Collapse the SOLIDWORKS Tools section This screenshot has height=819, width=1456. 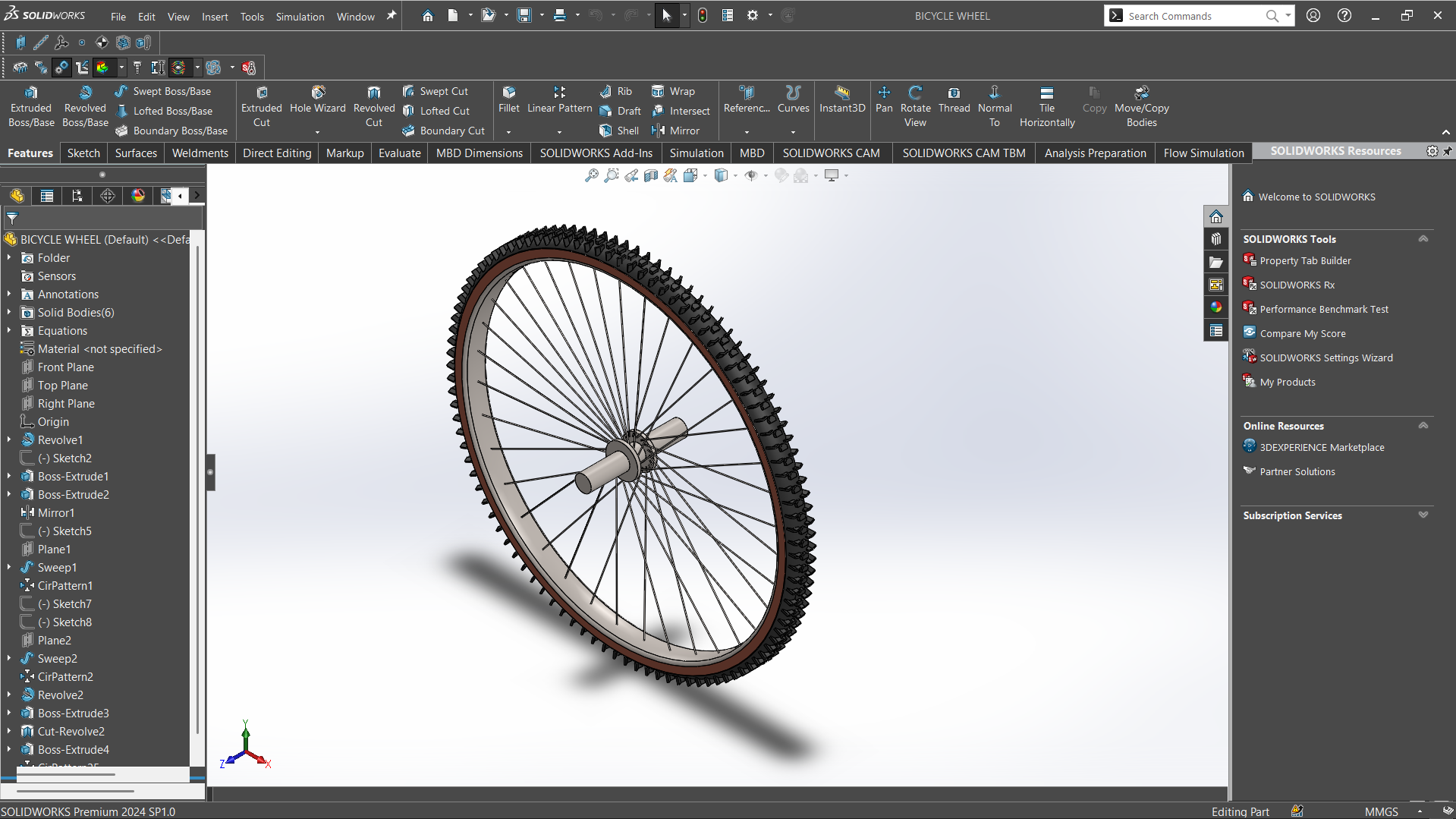point(1423,239)
